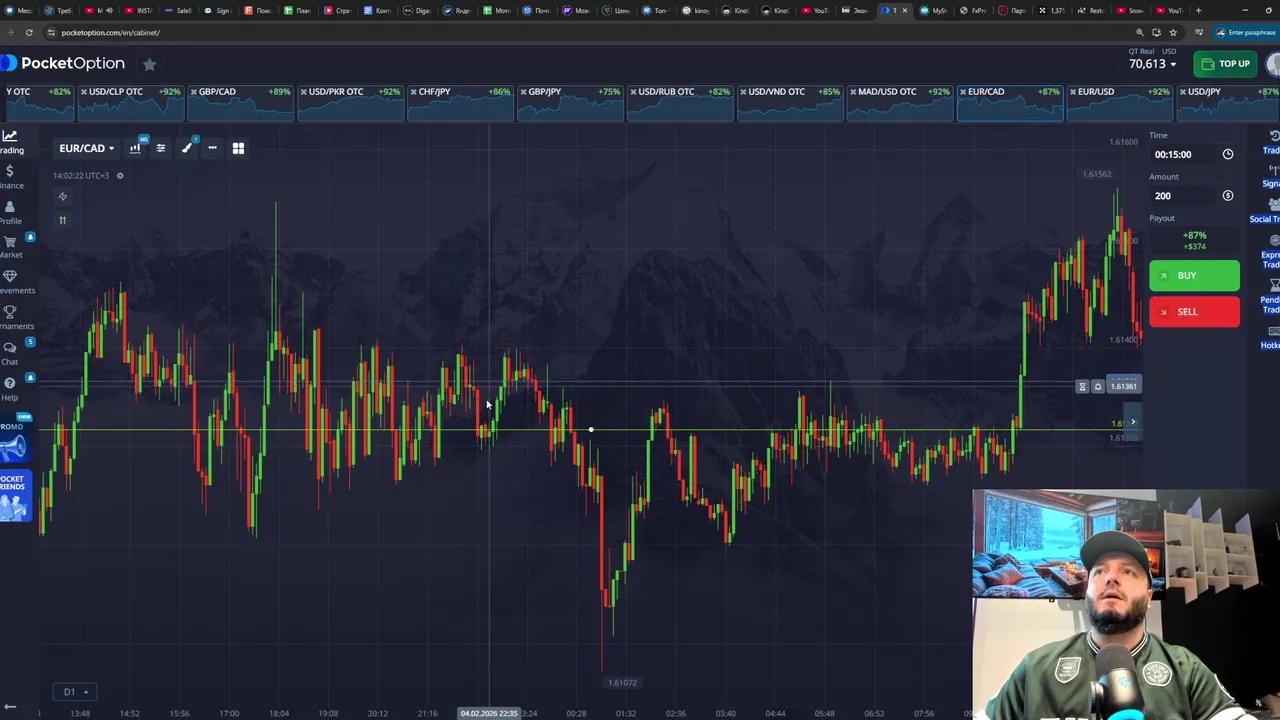Screen dimensions: 1280x720
Task: Open the multi-chart grid layout icon
Action: [x=238, y=148]
